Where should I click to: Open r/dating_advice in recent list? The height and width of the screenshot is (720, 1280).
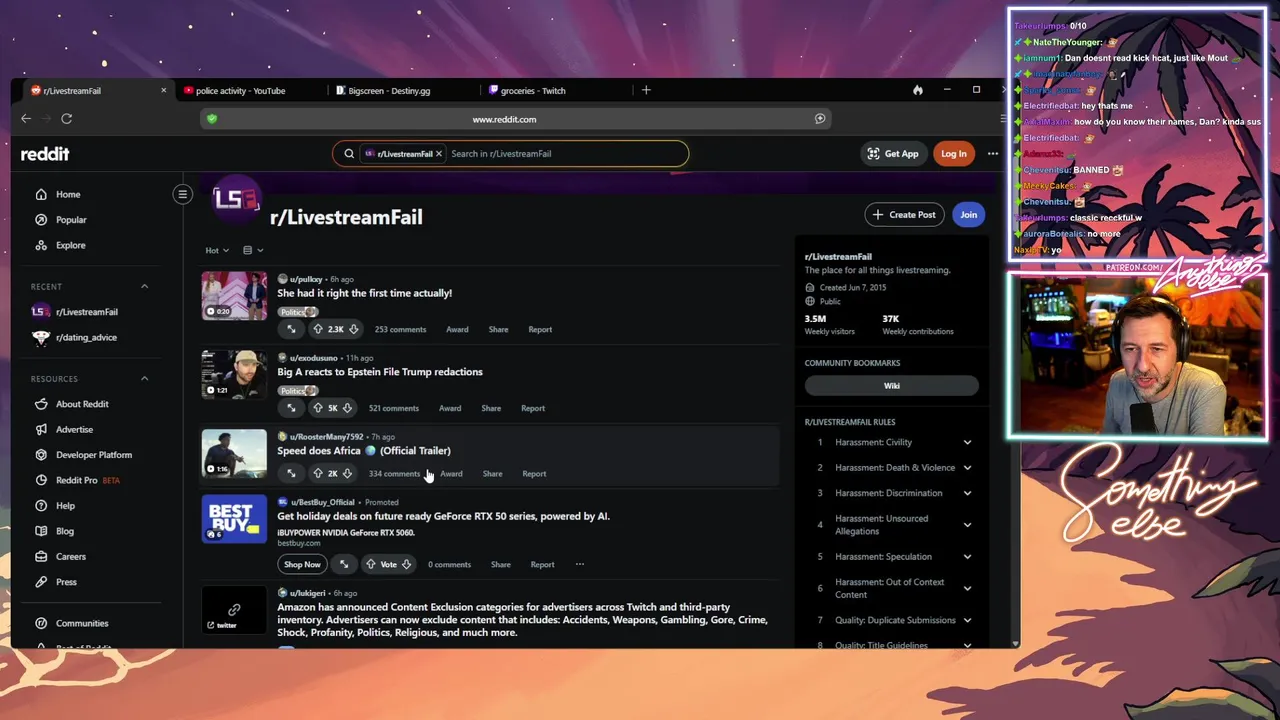86,337
